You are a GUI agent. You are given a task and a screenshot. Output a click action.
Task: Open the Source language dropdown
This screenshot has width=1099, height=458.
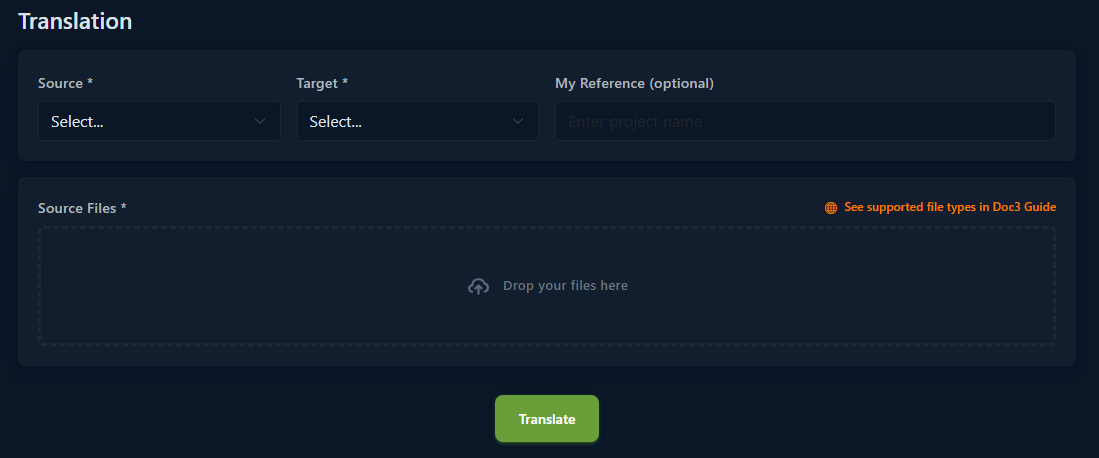click(x=159, y=121)
